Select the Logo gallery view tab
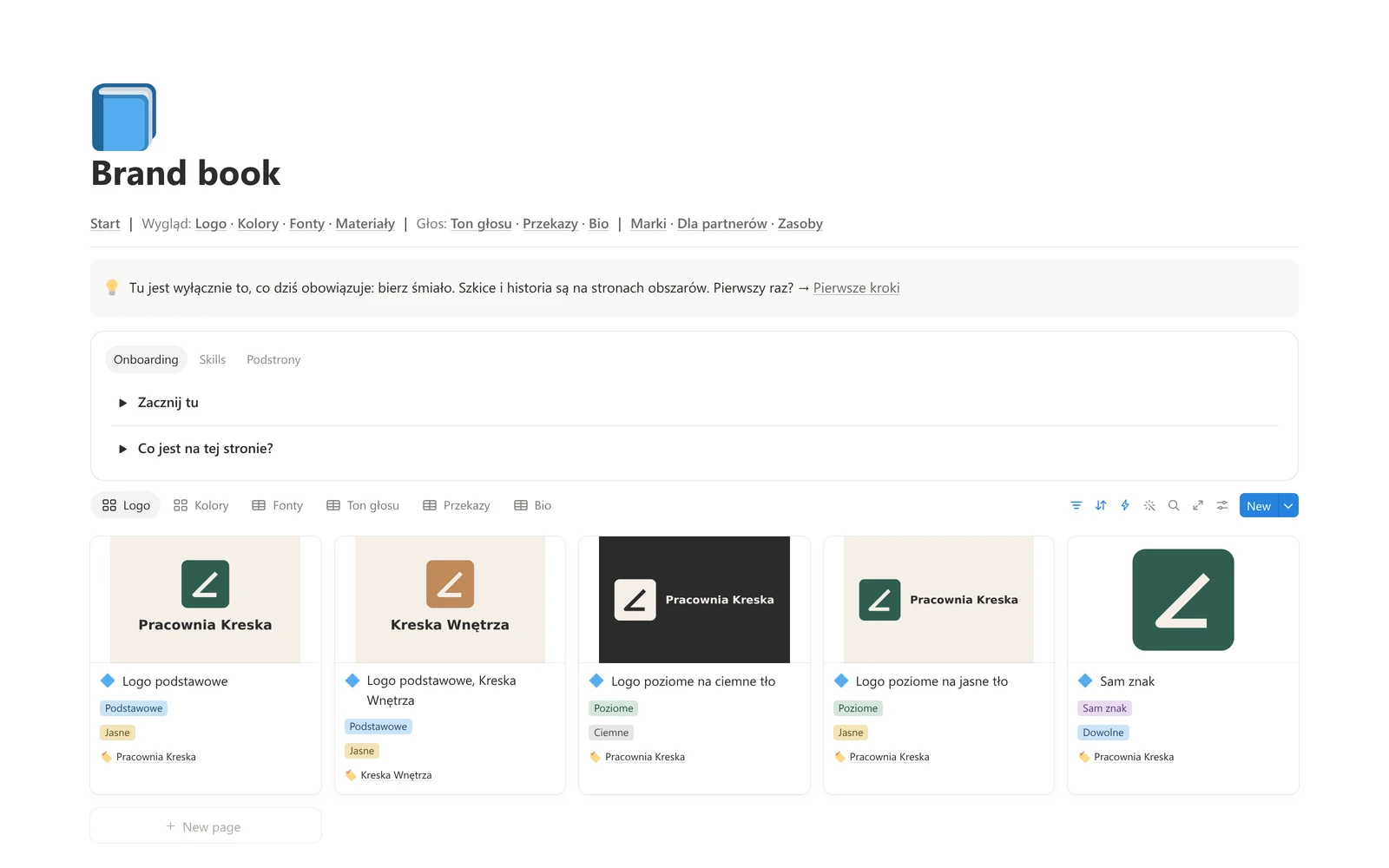This screenshot has height=868, width=1389. pos(126,505)
